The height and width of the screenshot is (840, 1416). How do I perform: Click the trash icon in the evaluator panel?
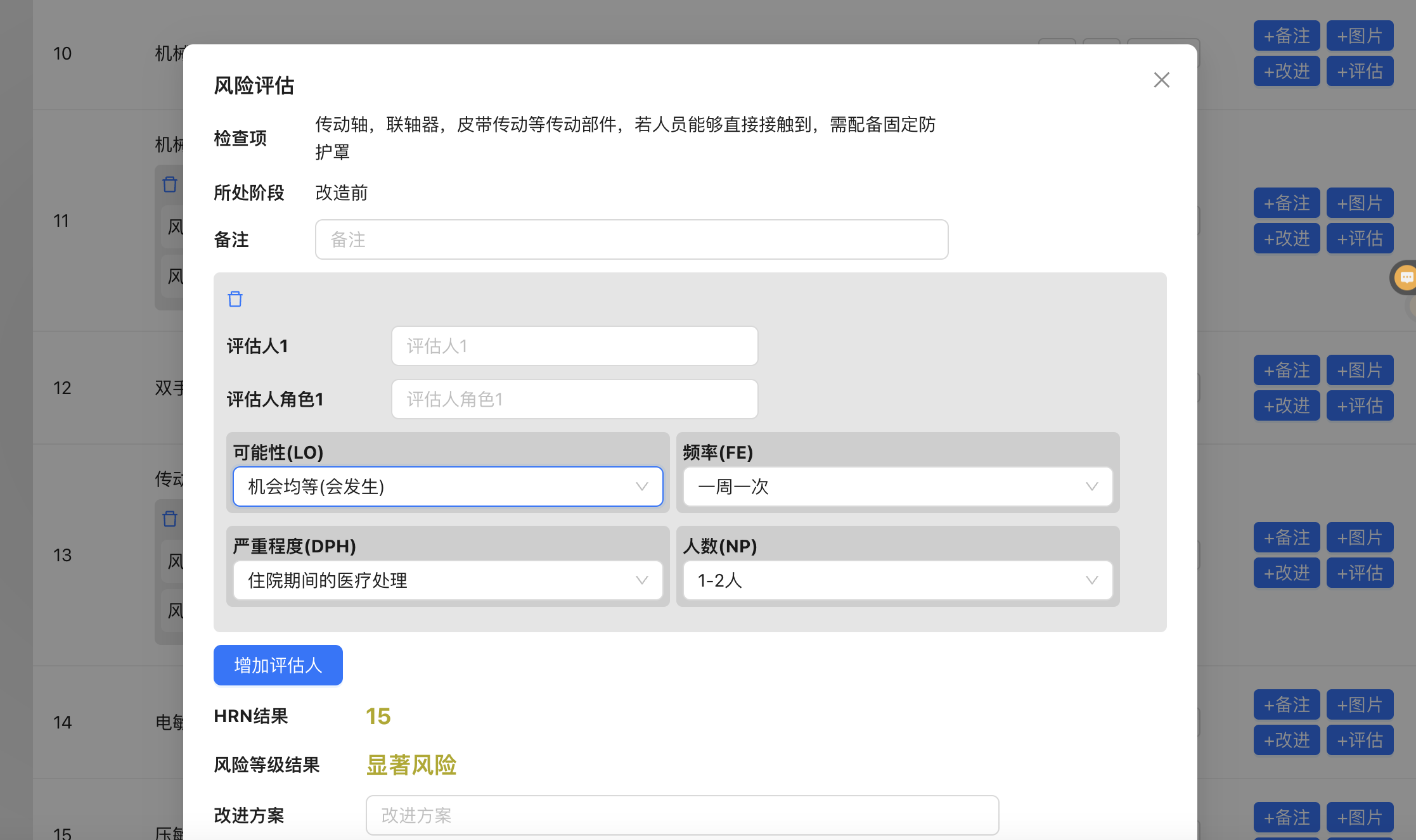(x=235, y=299)
